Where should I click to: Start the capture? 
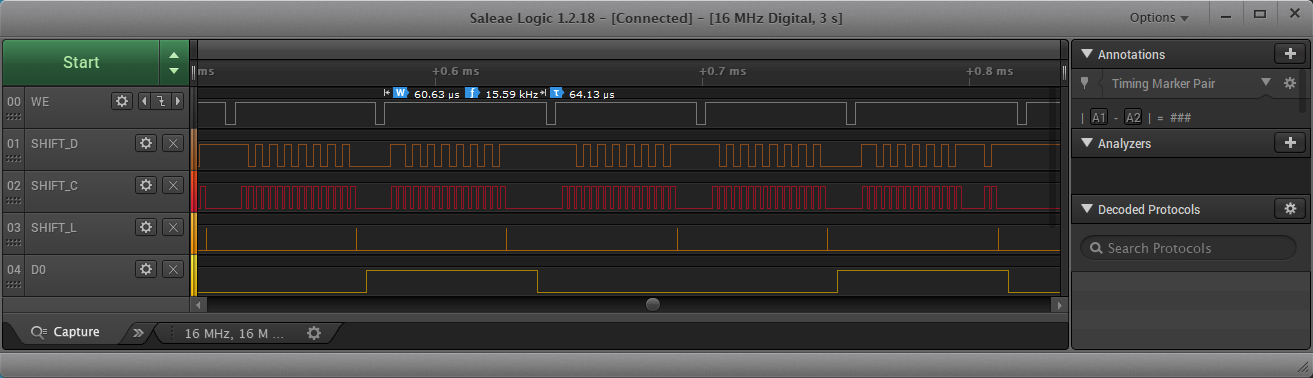81,62
